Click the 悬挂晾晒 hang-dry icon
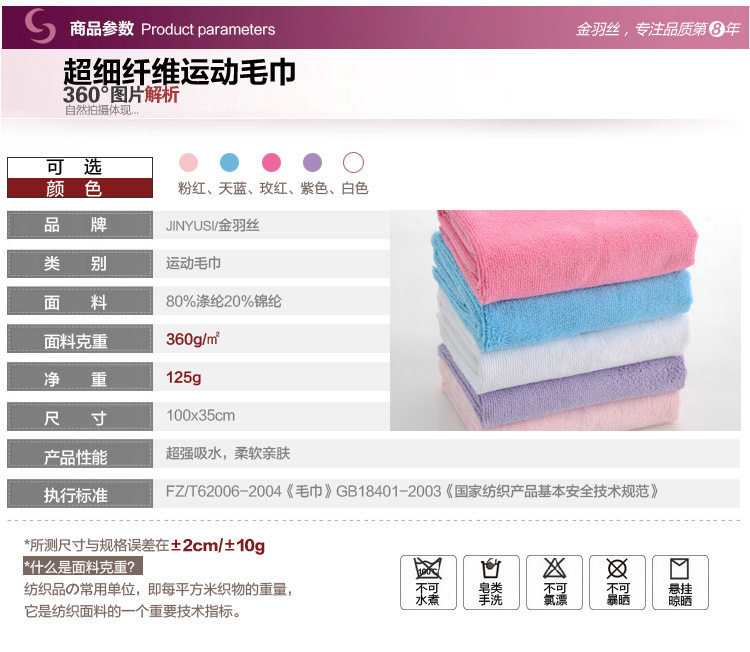Screen dimensions: 750x652 point(680,582)
